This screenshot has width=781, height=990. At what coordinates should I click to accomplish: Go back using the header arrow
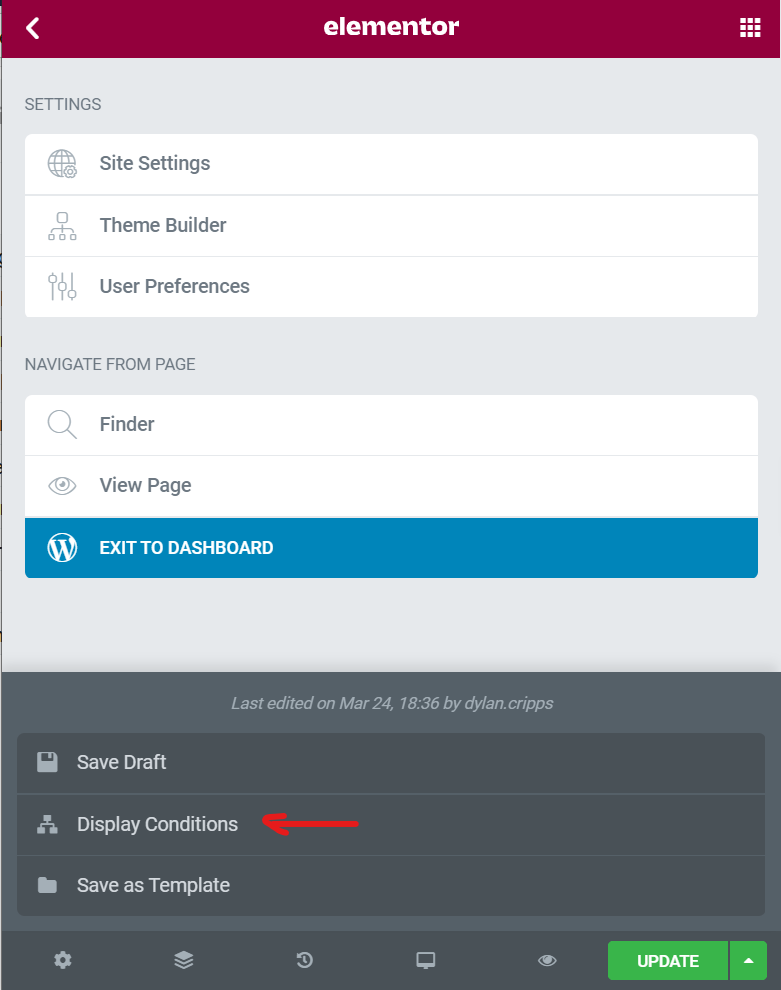(33, 28)
